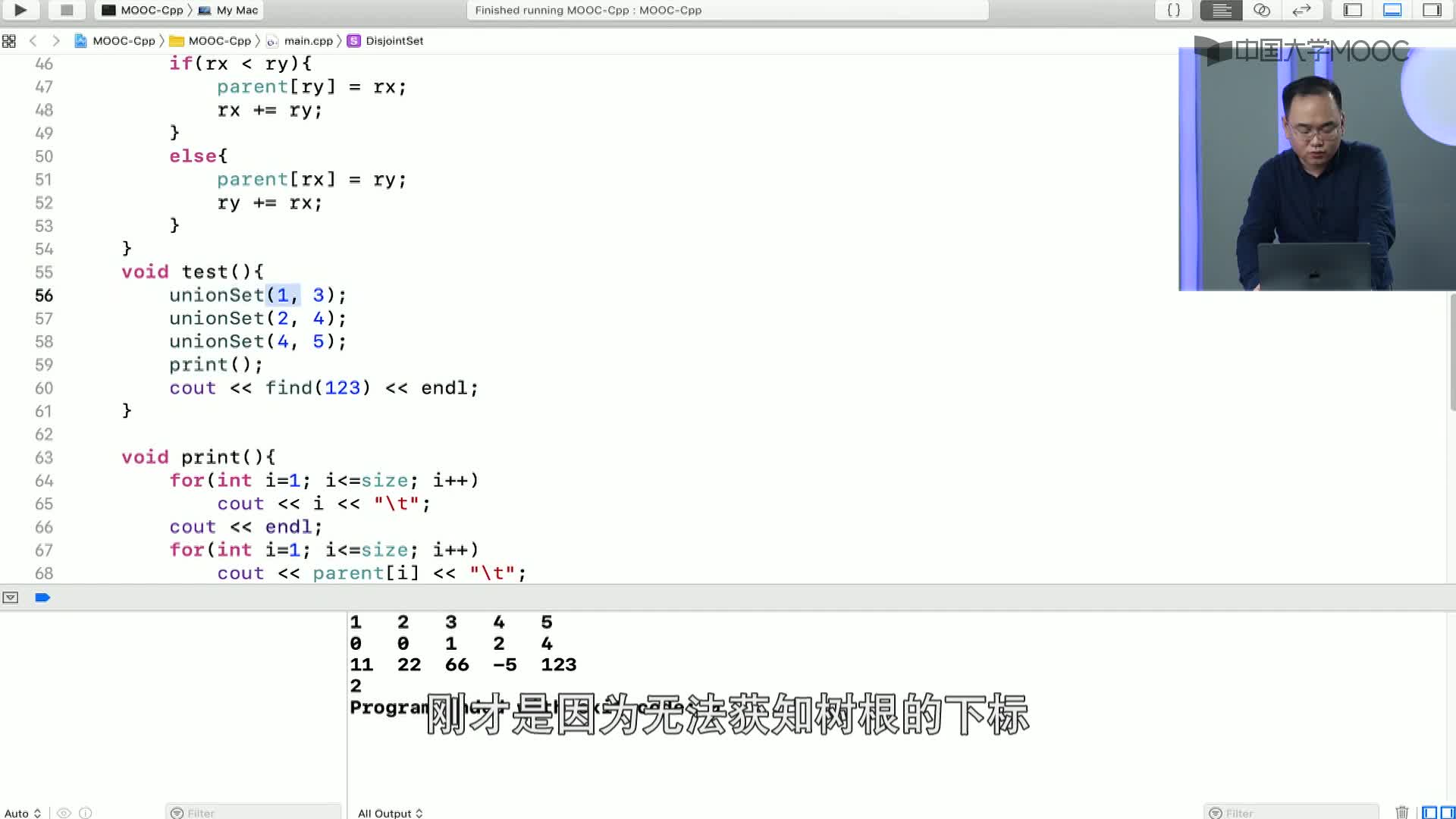Open DisjointSet symbol jump bar item

[x=385, y=41]
